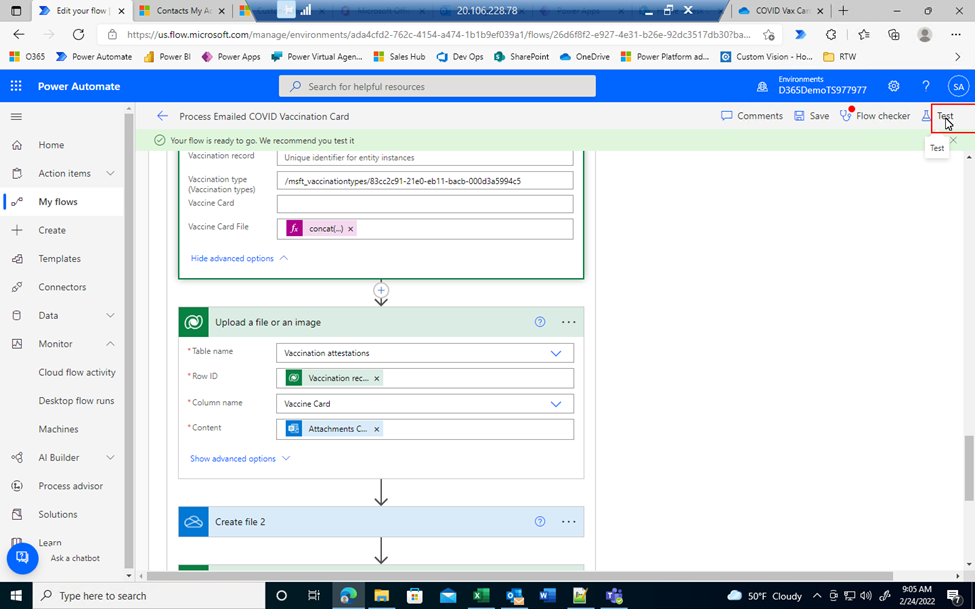Expand the Data navigation section
The height and width of the screenshot is (609, 975).
tap(110, 315)
